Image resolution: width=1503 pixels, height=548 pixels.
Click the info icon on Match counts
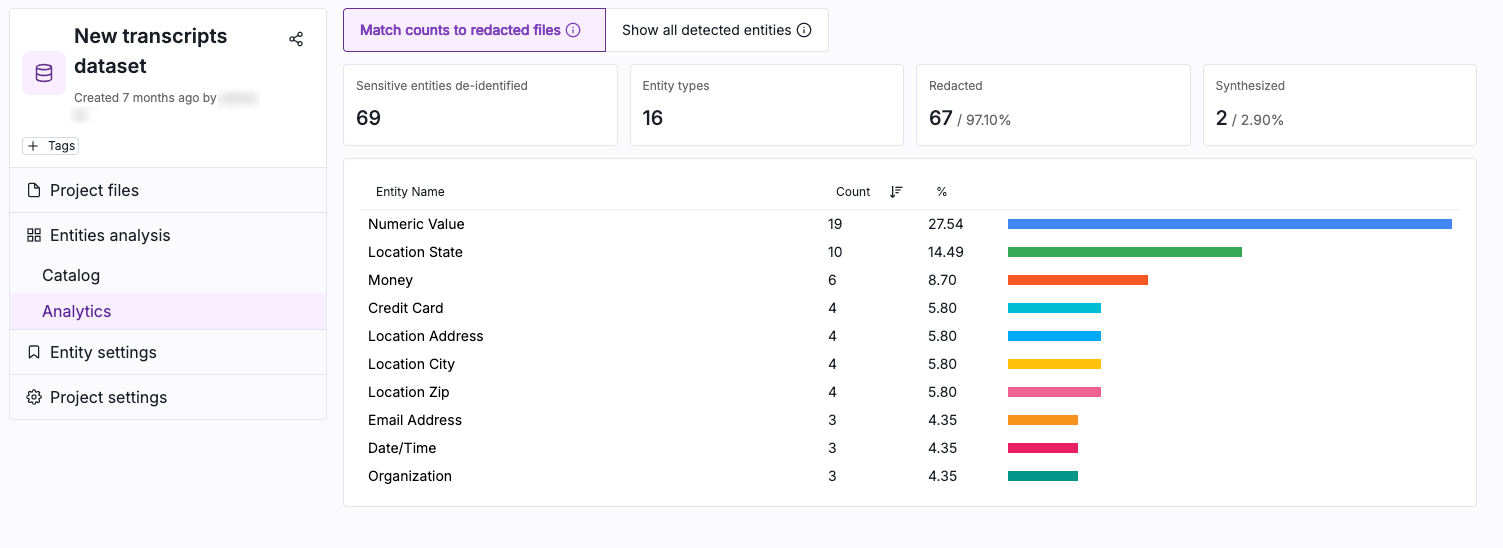pos(573,30)
